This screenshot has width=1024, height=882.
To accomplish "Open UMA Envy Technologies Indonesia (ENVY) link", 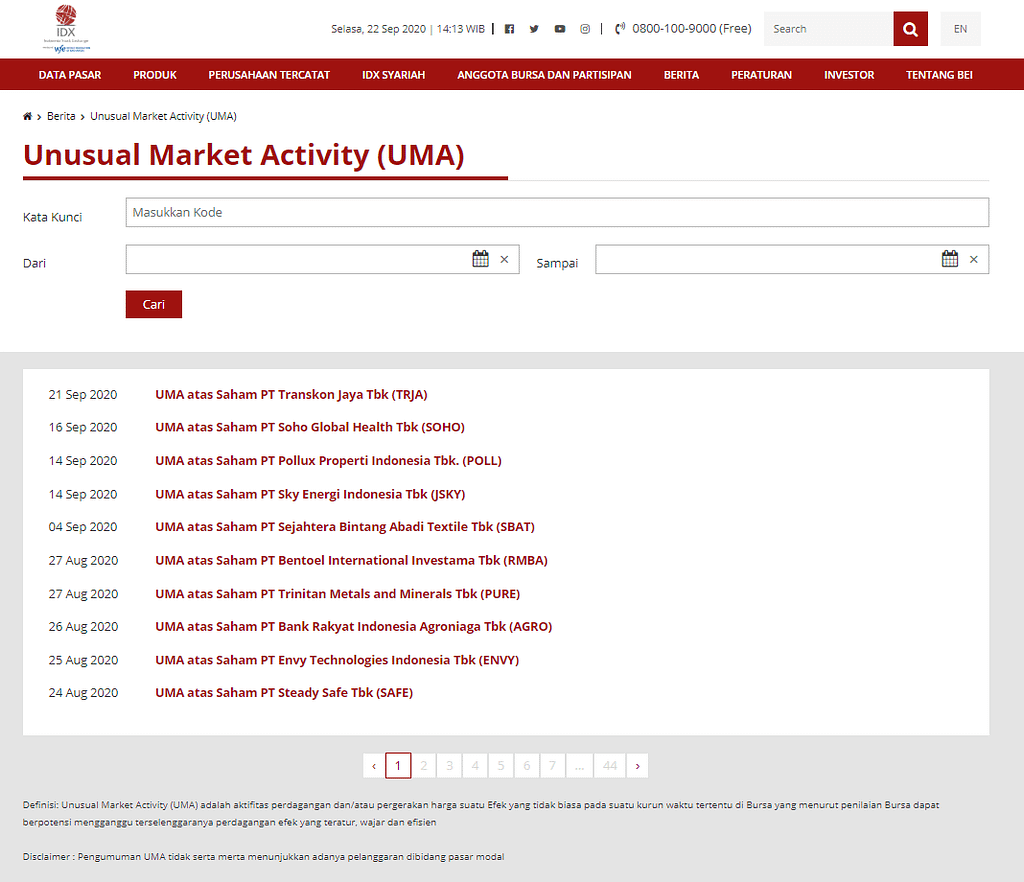I will 337,660.
